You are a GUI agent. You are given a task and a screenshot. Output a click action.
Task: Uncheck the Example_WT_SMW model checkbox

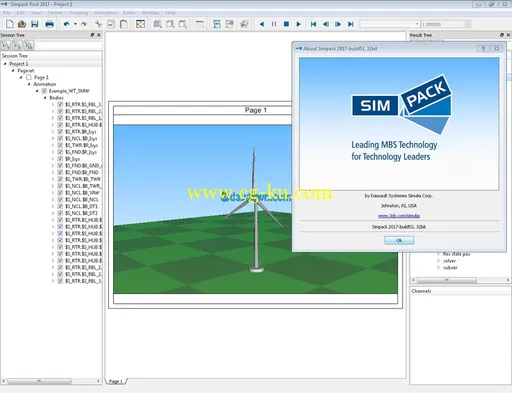pyautogui.click(x=44, y=91)
